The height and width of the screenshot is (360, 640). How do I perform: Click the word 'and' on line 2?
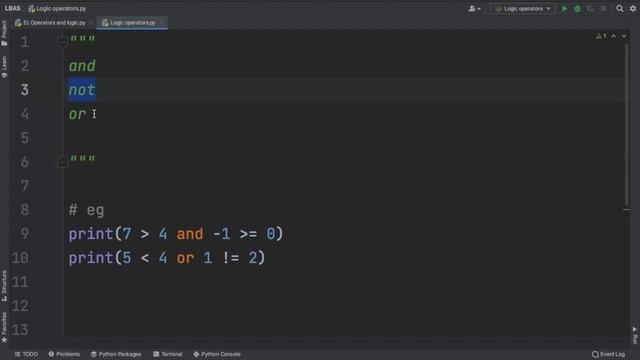coord(82,66)
